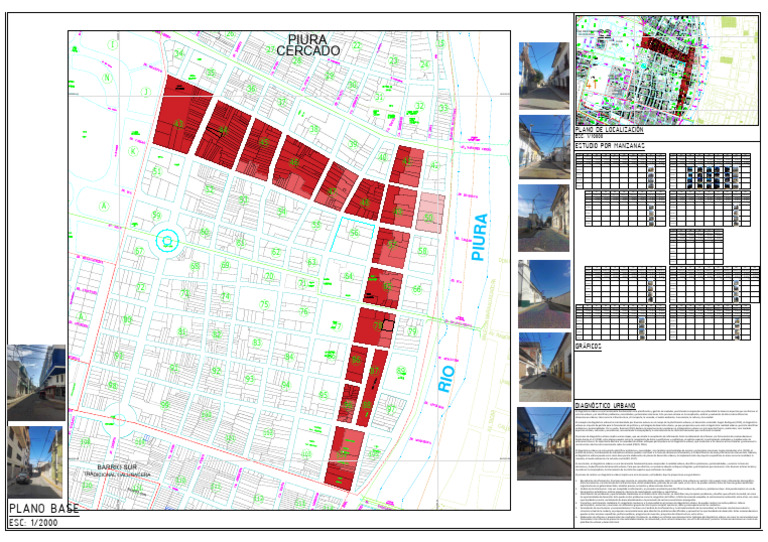Click the small centered table without photos

point(696,247)
